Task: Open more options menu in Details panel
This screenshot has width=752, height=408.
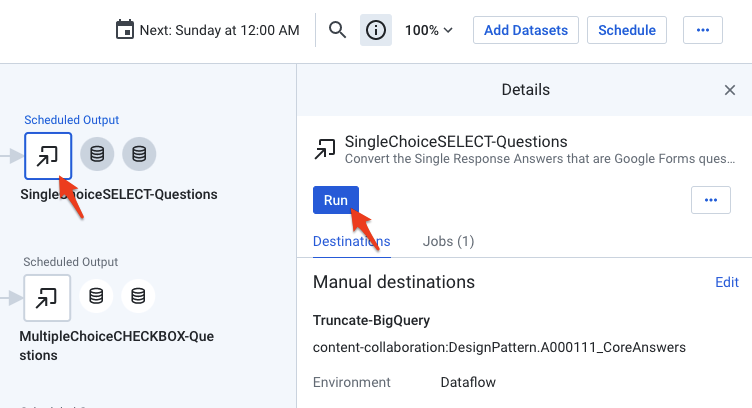Action: pyautogui.click(x=711, y=200)
